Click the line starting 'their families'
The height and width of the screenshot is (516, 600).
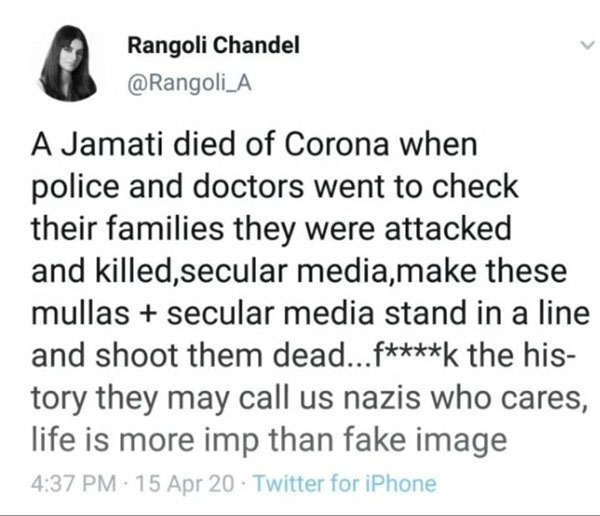click(271, 229)
